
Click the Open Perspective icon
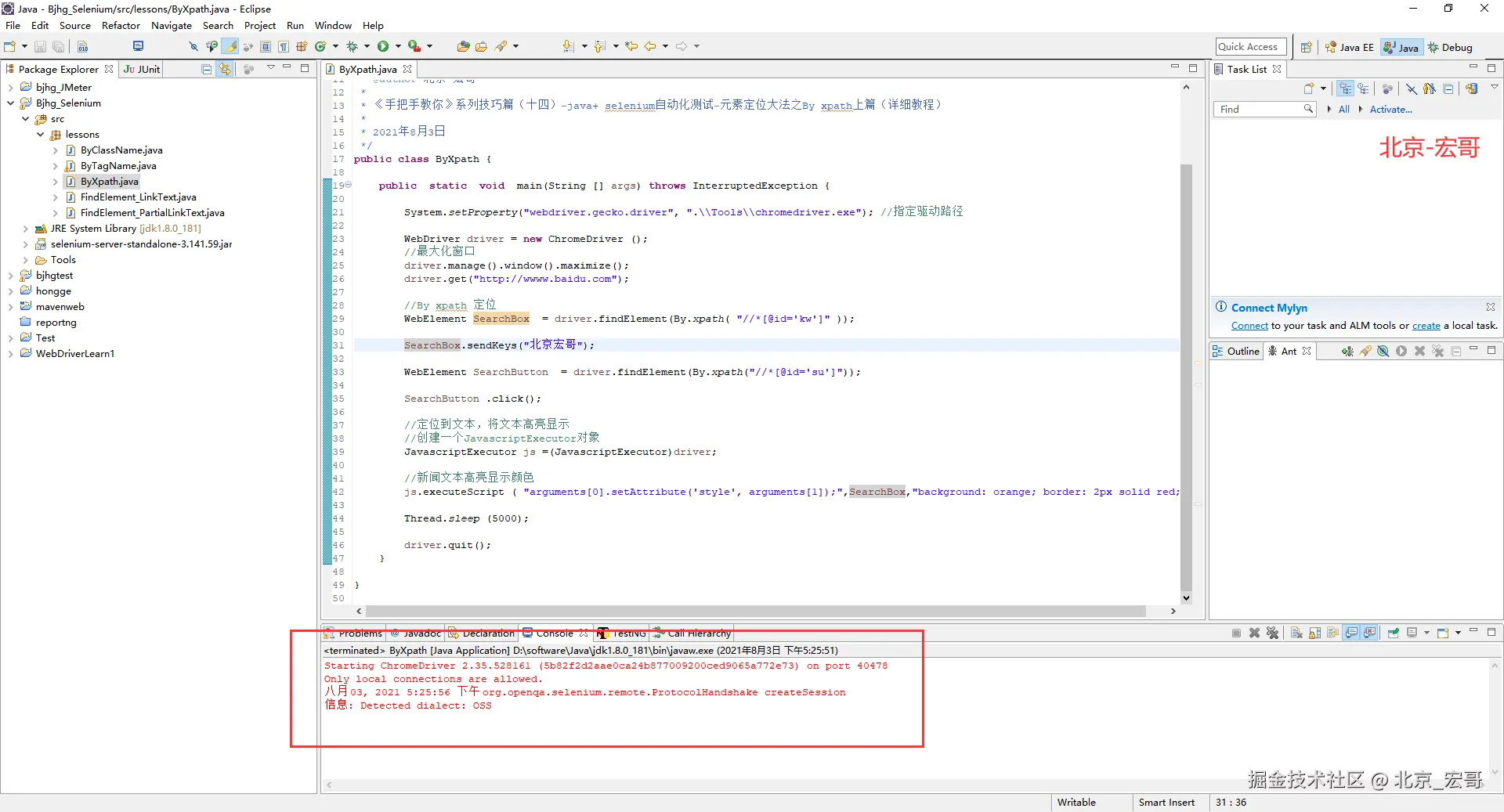tap(1306, 47)
